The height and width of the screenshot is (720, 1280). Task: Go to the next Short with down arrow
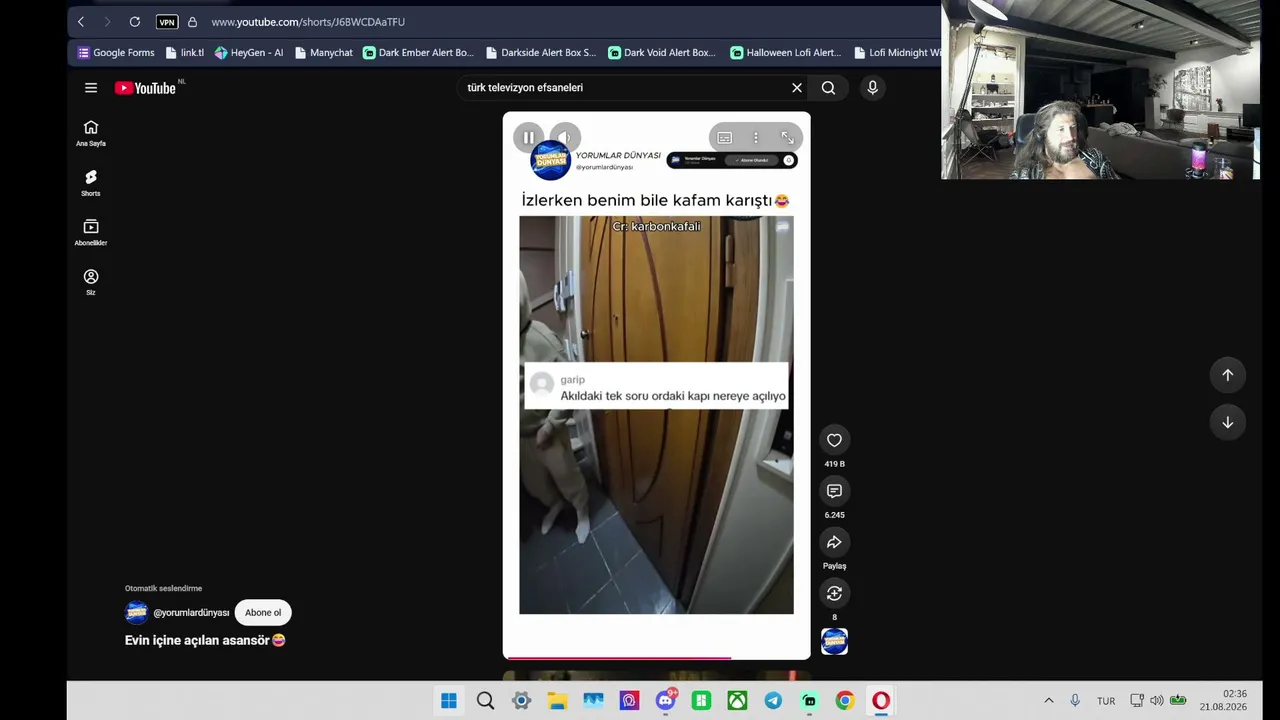tap(1228, 422)
